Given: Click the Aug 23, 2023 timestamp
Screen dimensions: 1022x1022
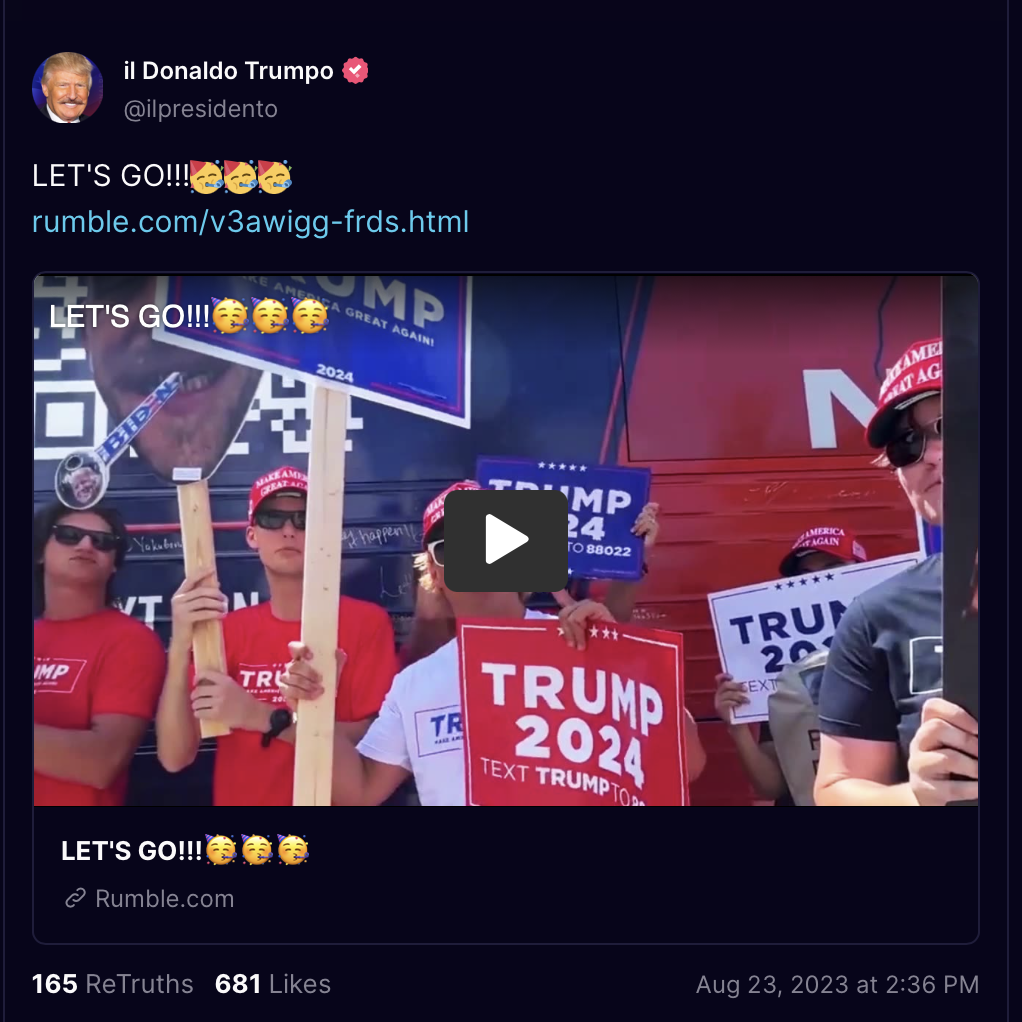Looking at the screenshot, I should point(837,984).
